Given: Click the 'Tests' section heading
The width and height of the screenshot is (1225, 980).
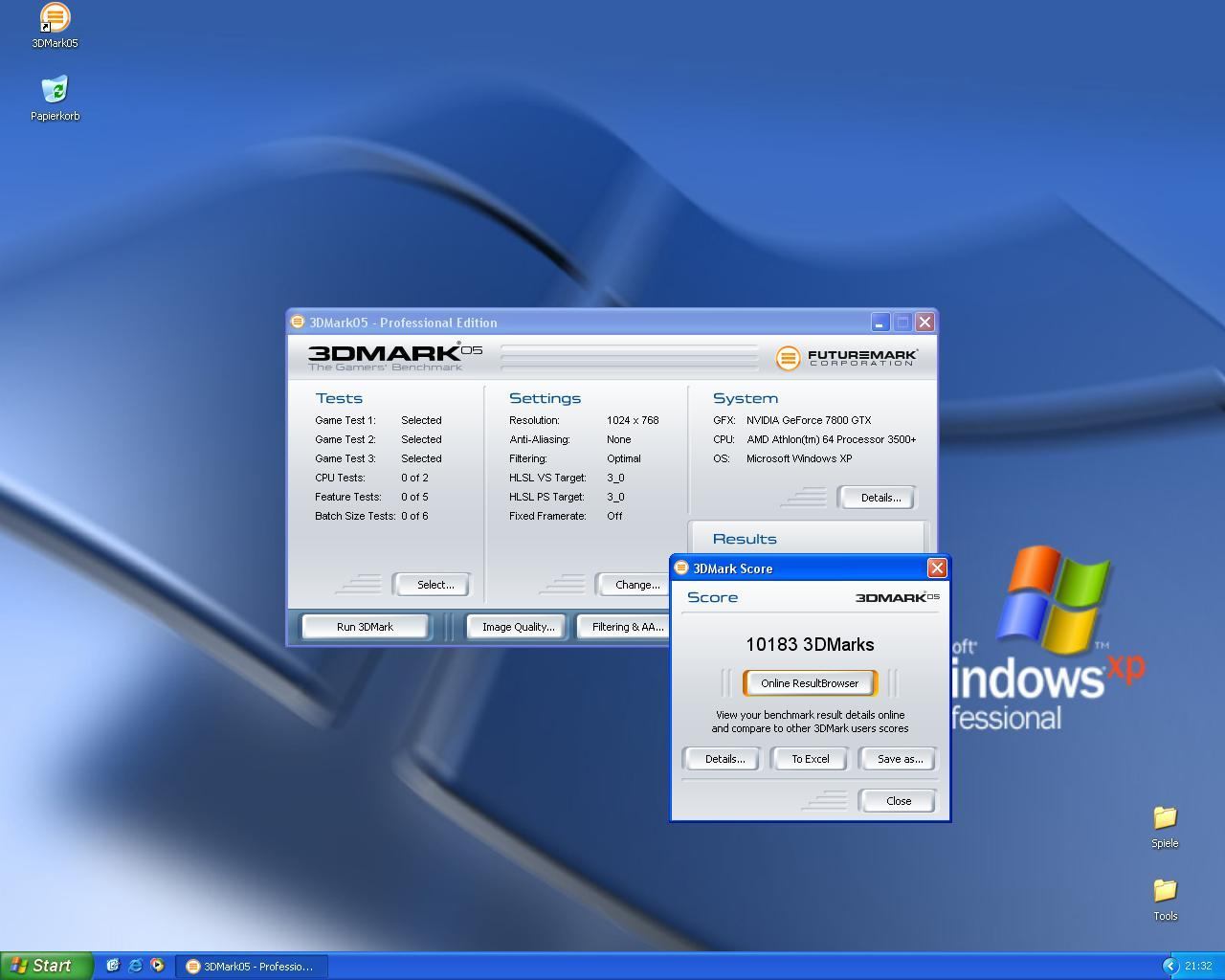Looking at the screenshot, I should [339, 398].
